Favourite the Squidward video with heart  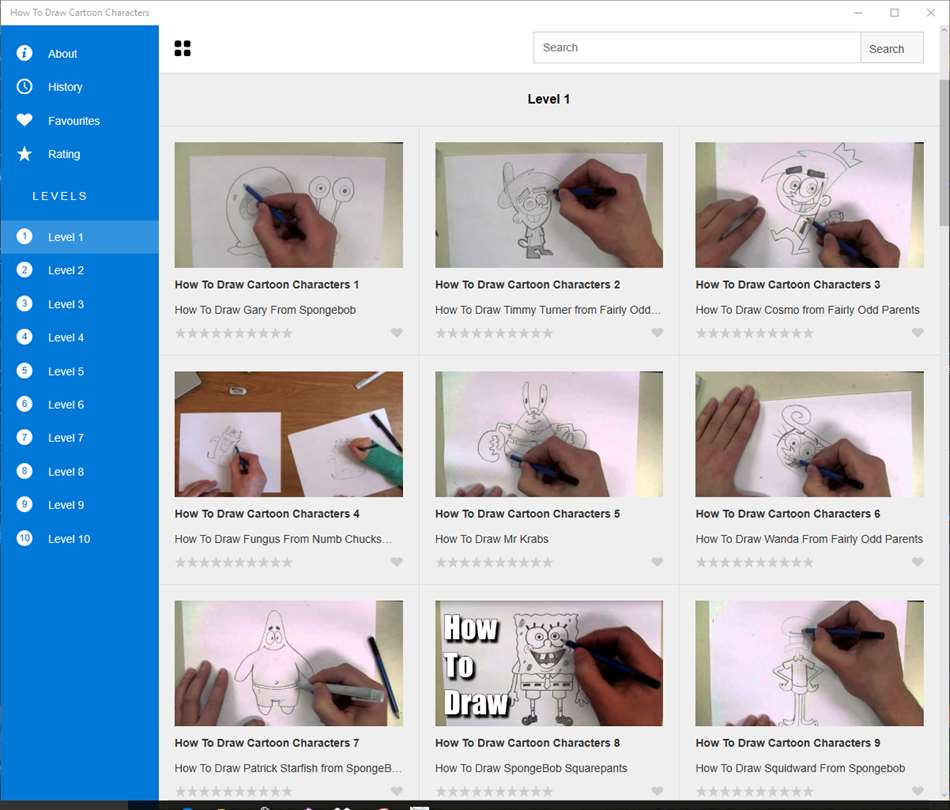coord(918,791)
